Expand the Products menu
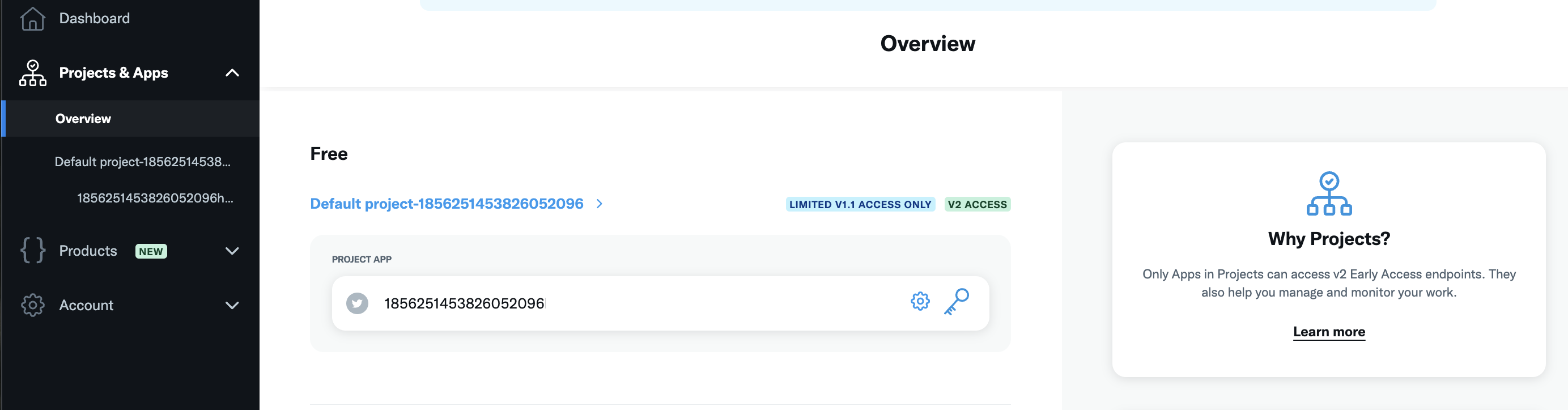Viewport: 1568px width, 410px height. [x=232, y=251]
